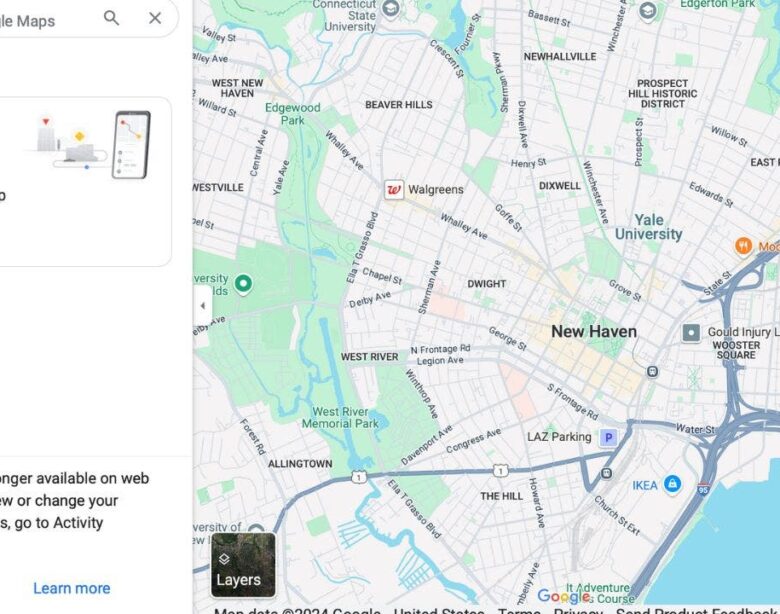Click the Learn more link
The height and width of the screenshot is (614, 780).
(x=72, y=588)
